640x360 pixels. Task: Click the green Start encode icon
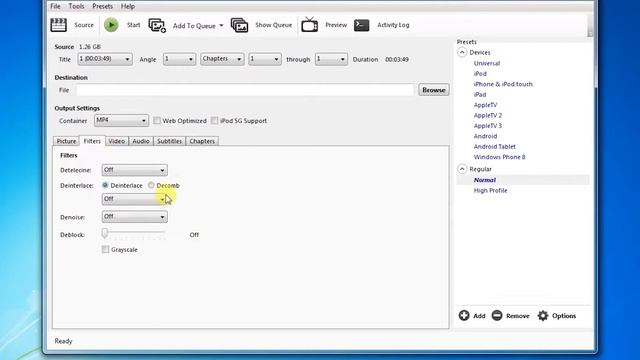(111, 25)
